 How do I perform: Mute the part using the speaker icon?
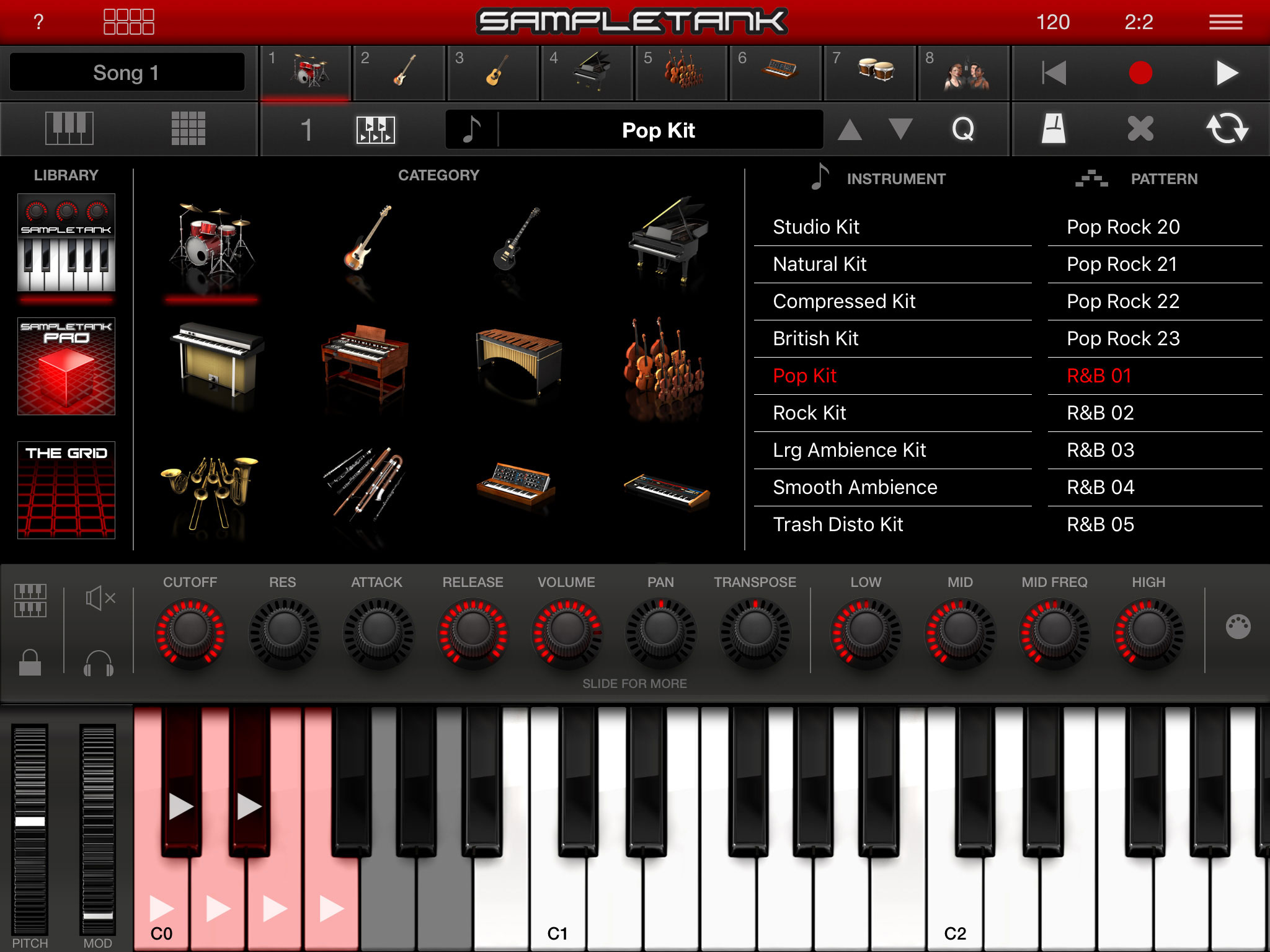(99, 597)
